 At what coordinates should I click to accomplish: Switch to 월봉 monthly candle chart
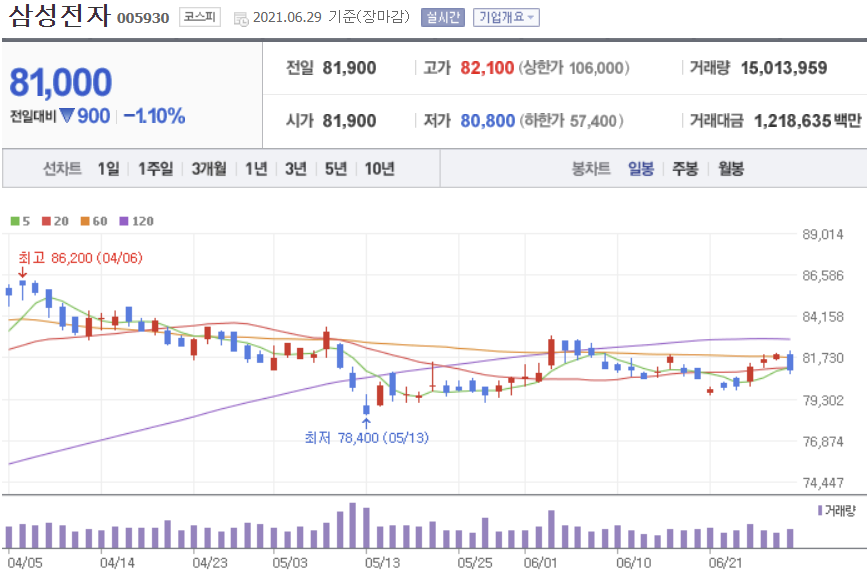pyautogui.click(x=730, y=169)
